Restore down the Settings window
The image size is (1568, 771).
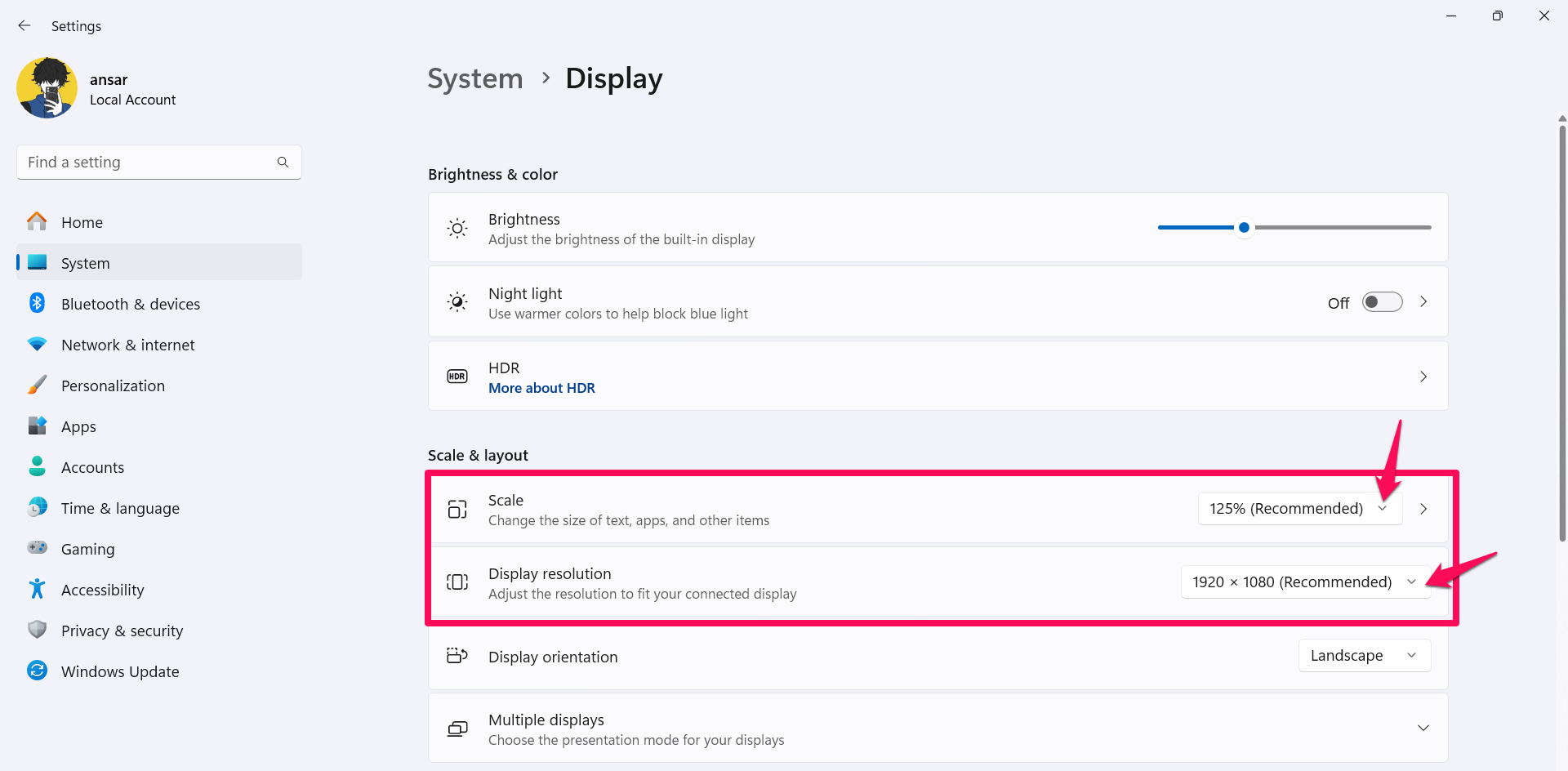coord(1497,16)
